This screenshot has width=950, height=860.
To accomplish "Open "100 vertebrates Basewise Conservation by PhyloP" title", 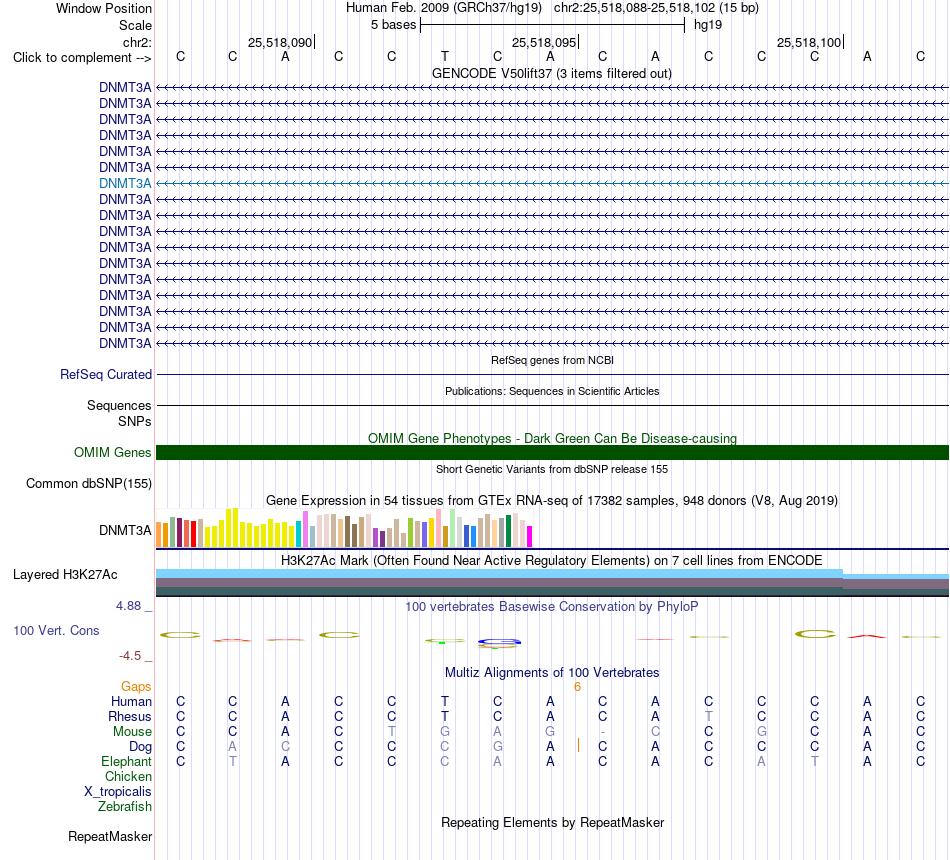I will pyautogui.click(x=552, y=607).
